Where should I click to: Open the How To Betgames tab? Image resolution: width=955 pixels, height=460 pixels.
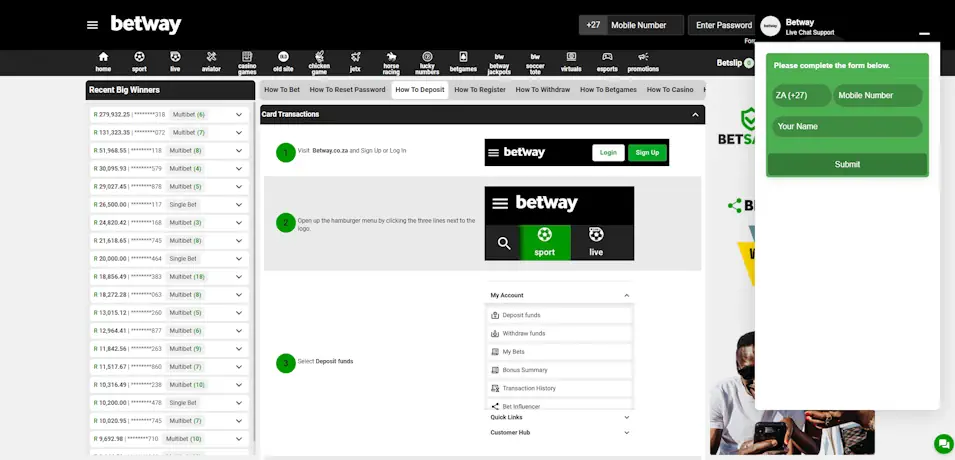(608, 90)
